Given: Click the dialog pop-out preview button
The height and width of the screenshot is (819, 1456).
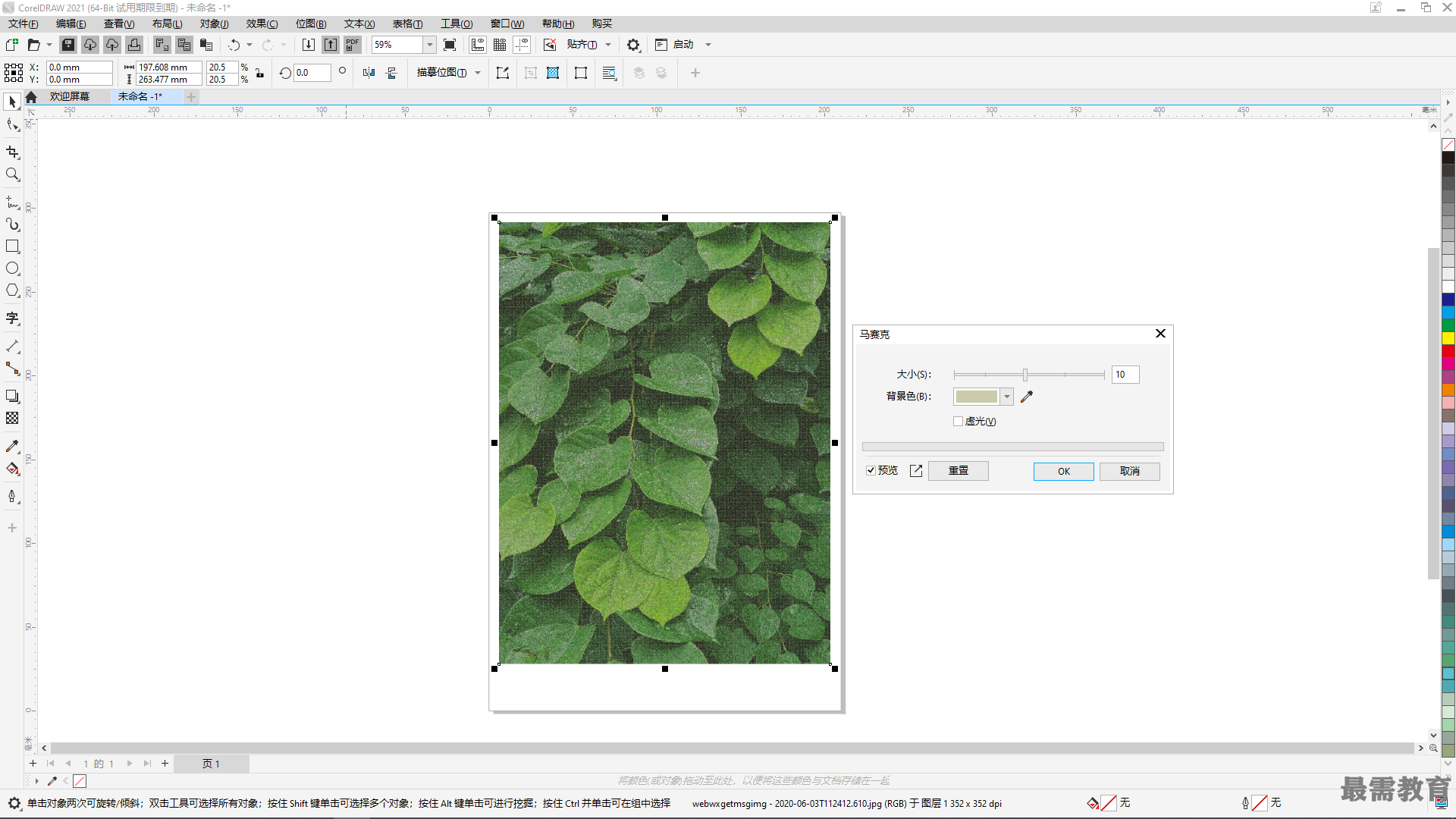Looking at the screenshot, I should coord(916,471).
